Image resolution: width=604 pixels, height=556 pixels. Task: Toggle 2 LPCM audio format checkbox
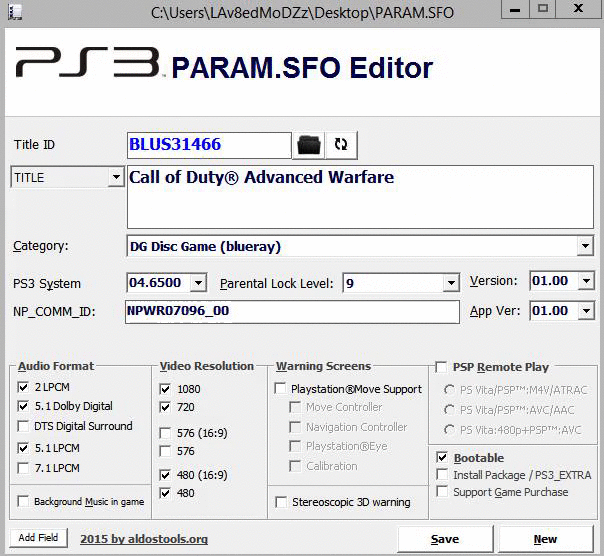point(23,387)
